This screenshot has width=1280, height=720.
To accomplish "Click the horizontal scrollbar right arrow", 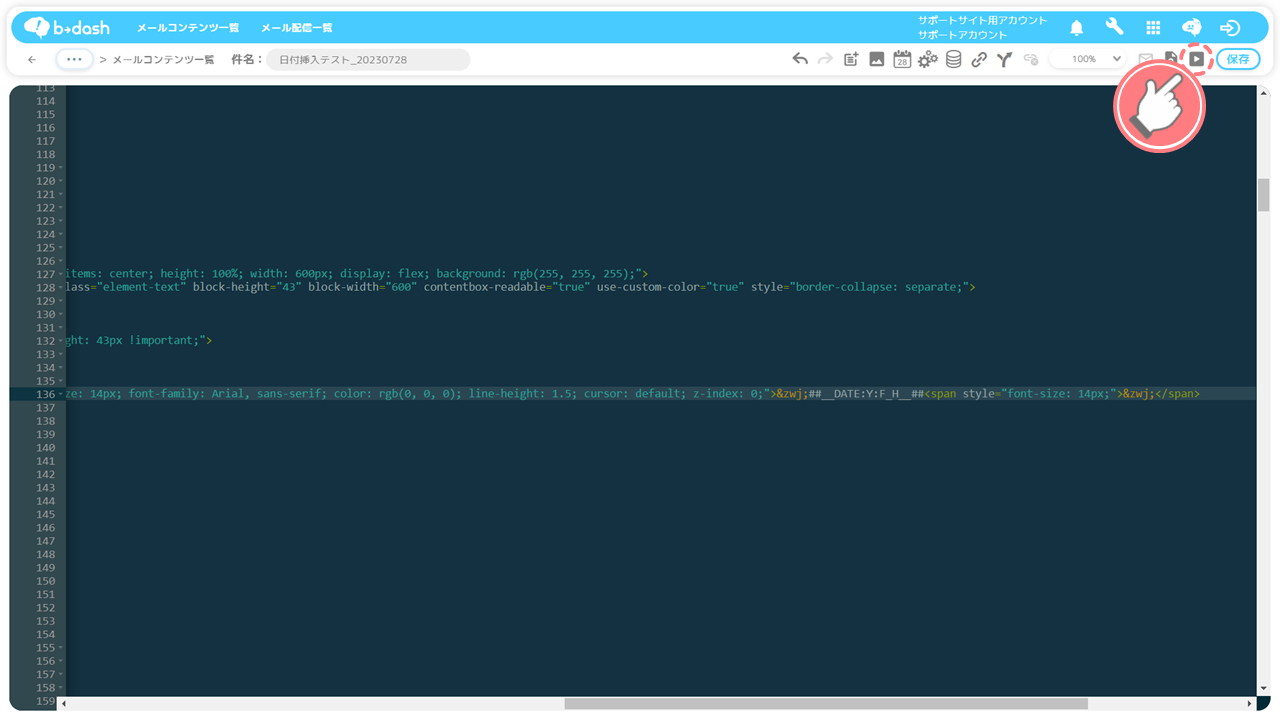I will coord(1249,703).
